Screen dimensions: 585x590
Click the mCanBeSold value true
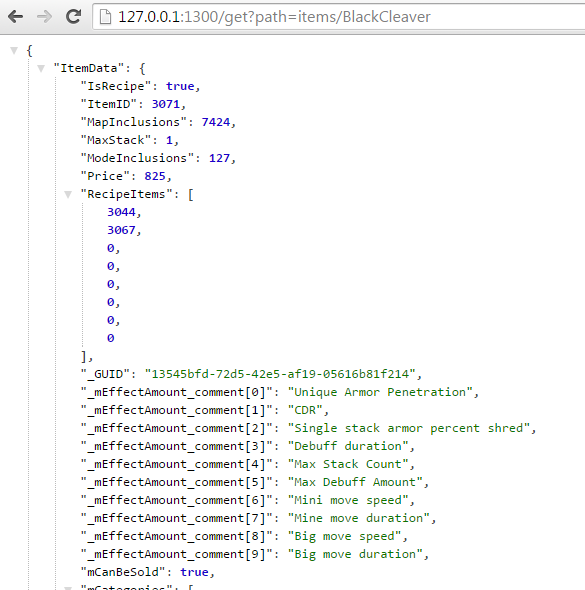pos(194,572)
